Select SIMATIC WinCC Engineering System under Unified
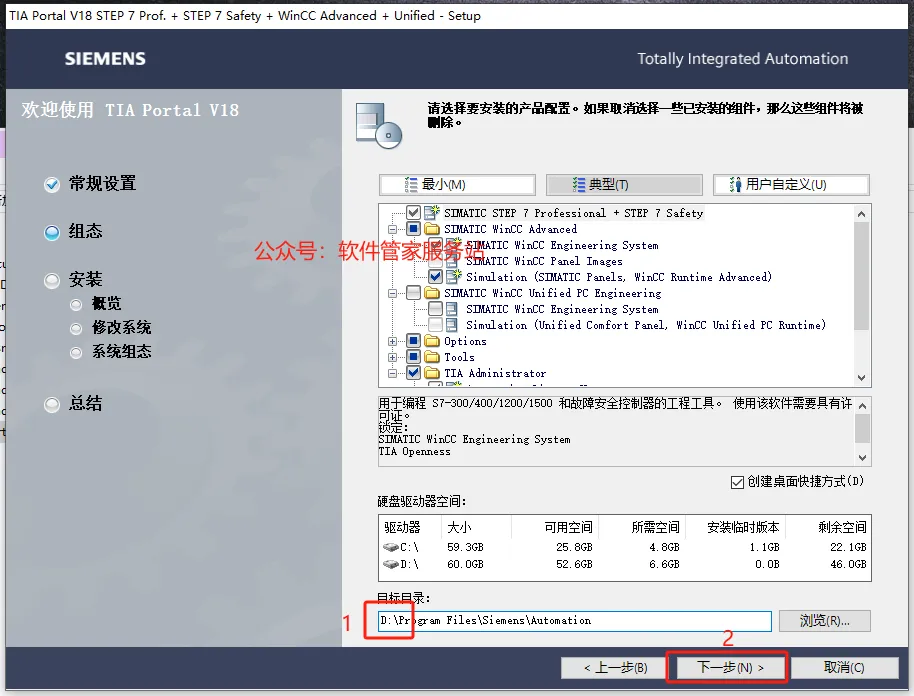 coord(562,309)
